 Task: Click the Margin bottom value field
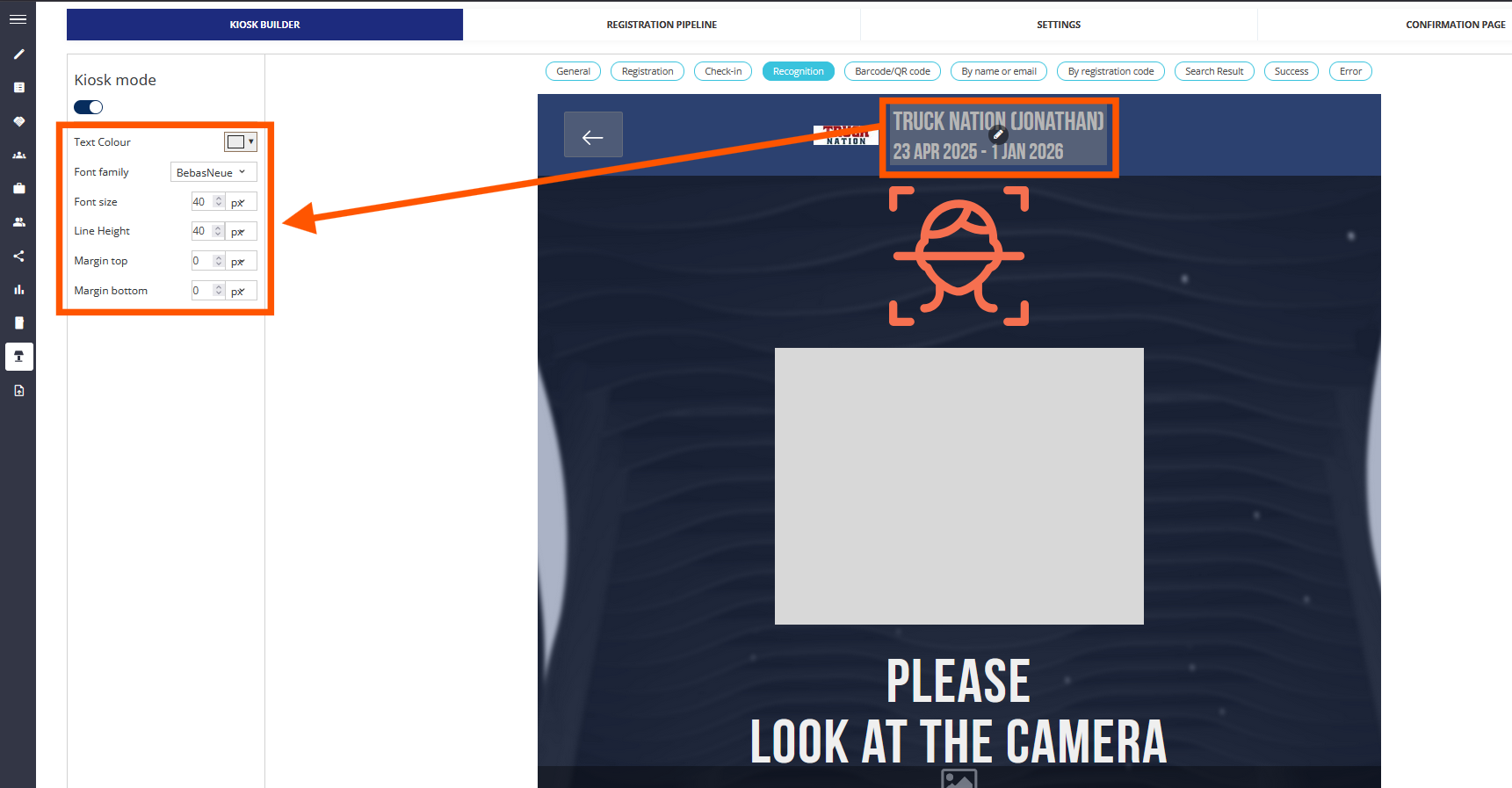(201, 291)
